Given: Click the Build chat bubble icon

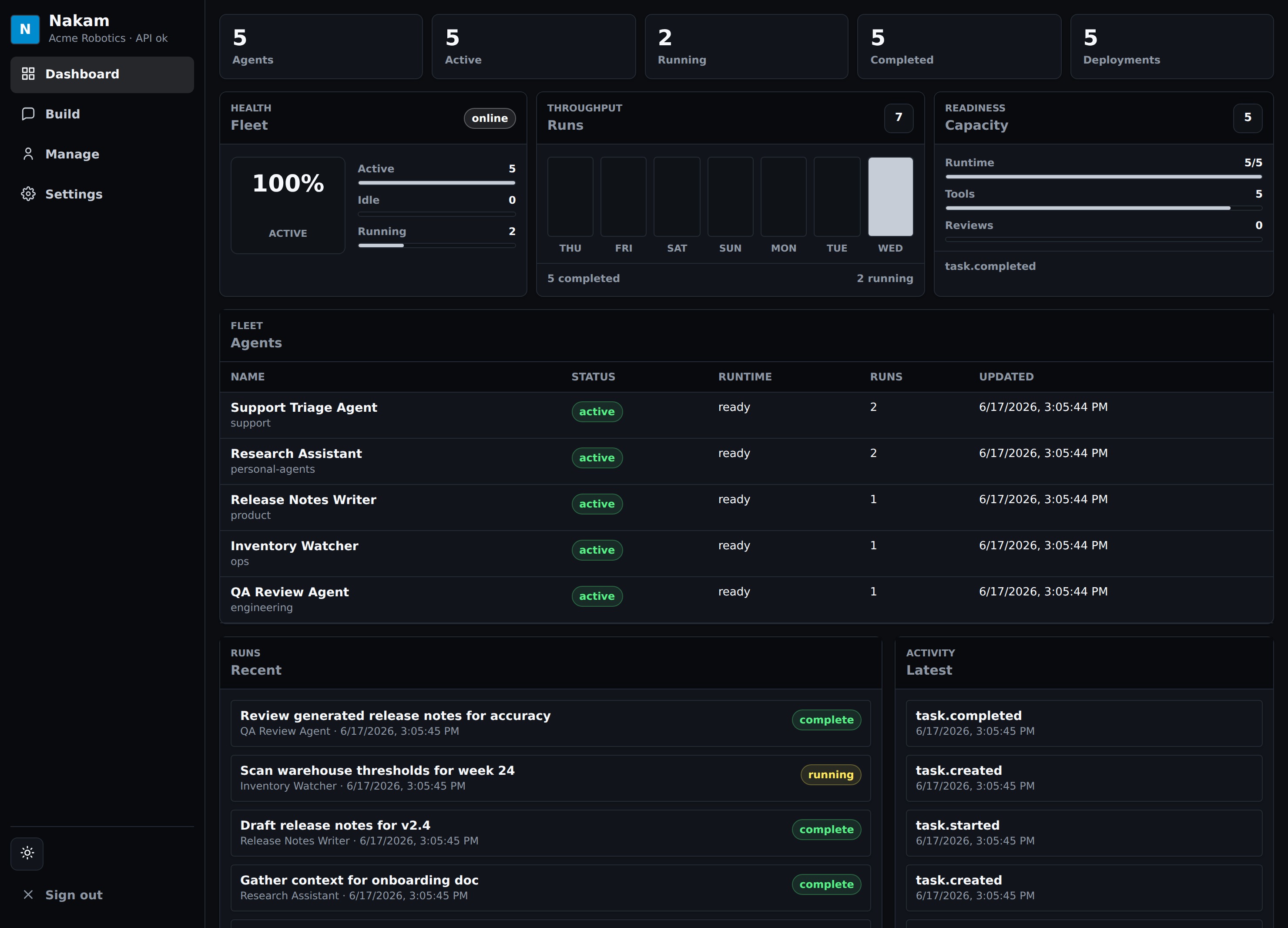Looking at the screenshot, I should point(28,114).
